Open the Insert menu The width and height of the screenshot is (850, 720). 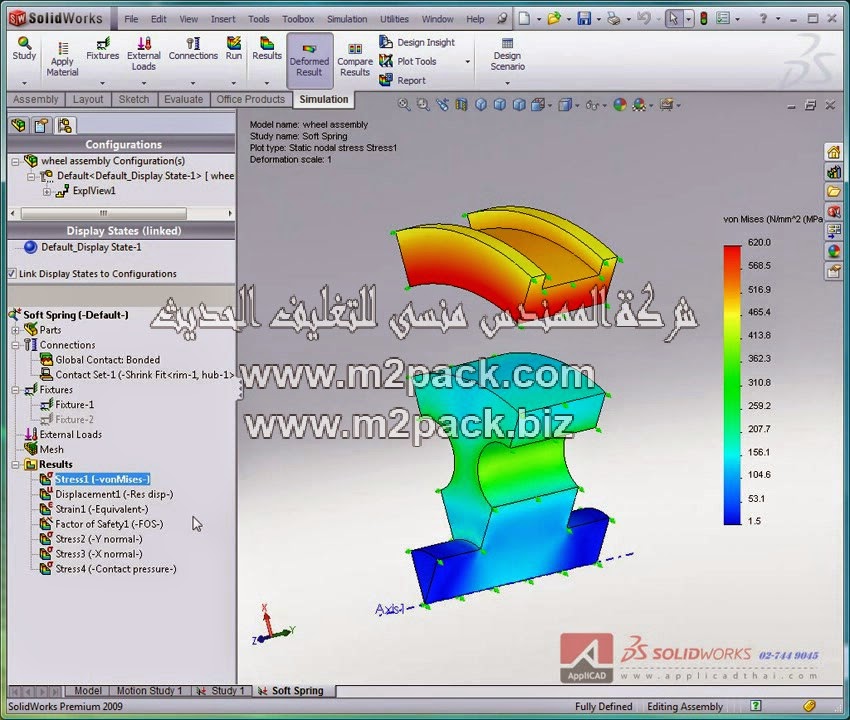[223, 19]
